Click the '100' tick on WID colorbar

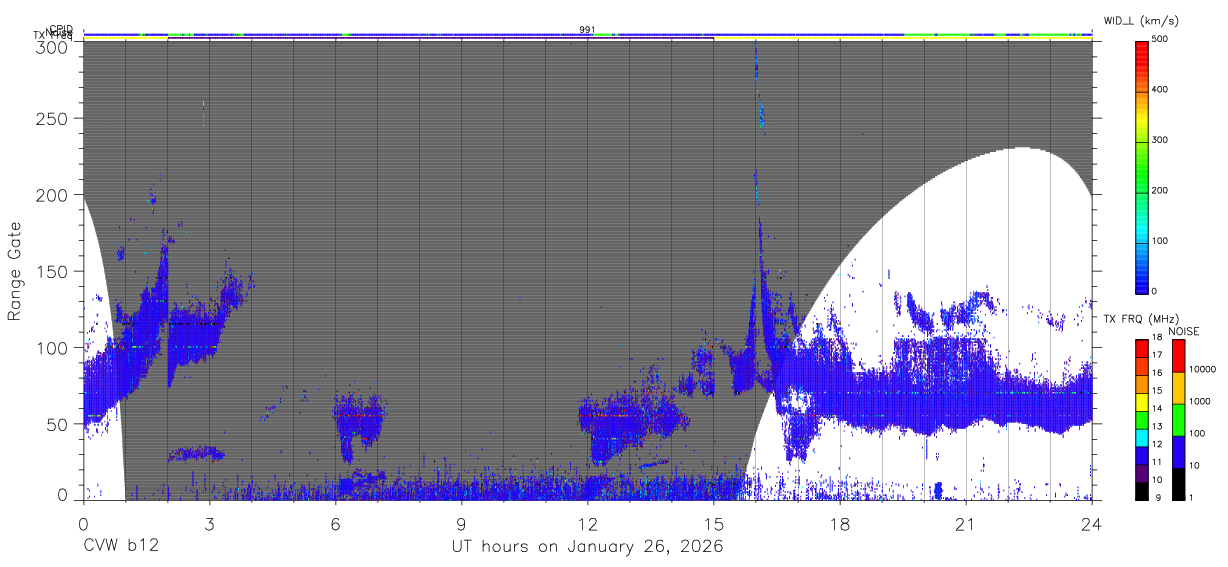coord(1161,240)
